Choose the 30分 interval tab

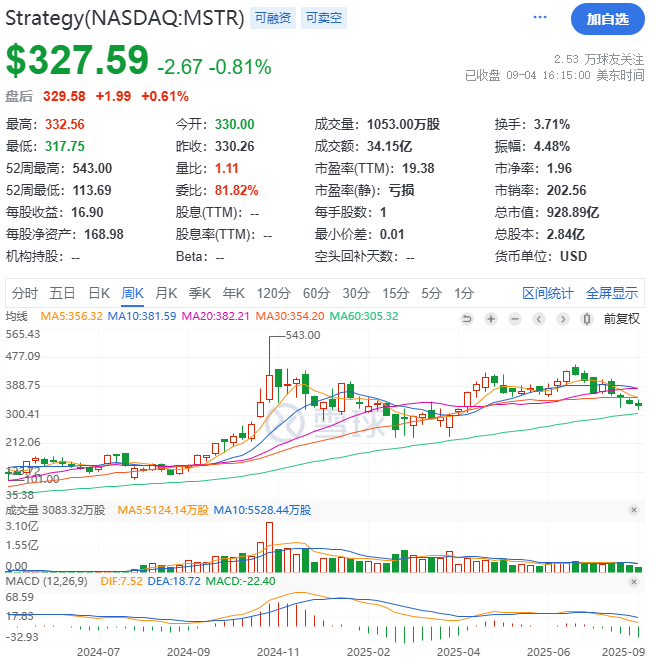pyautogui.click(x=356, y=293)
